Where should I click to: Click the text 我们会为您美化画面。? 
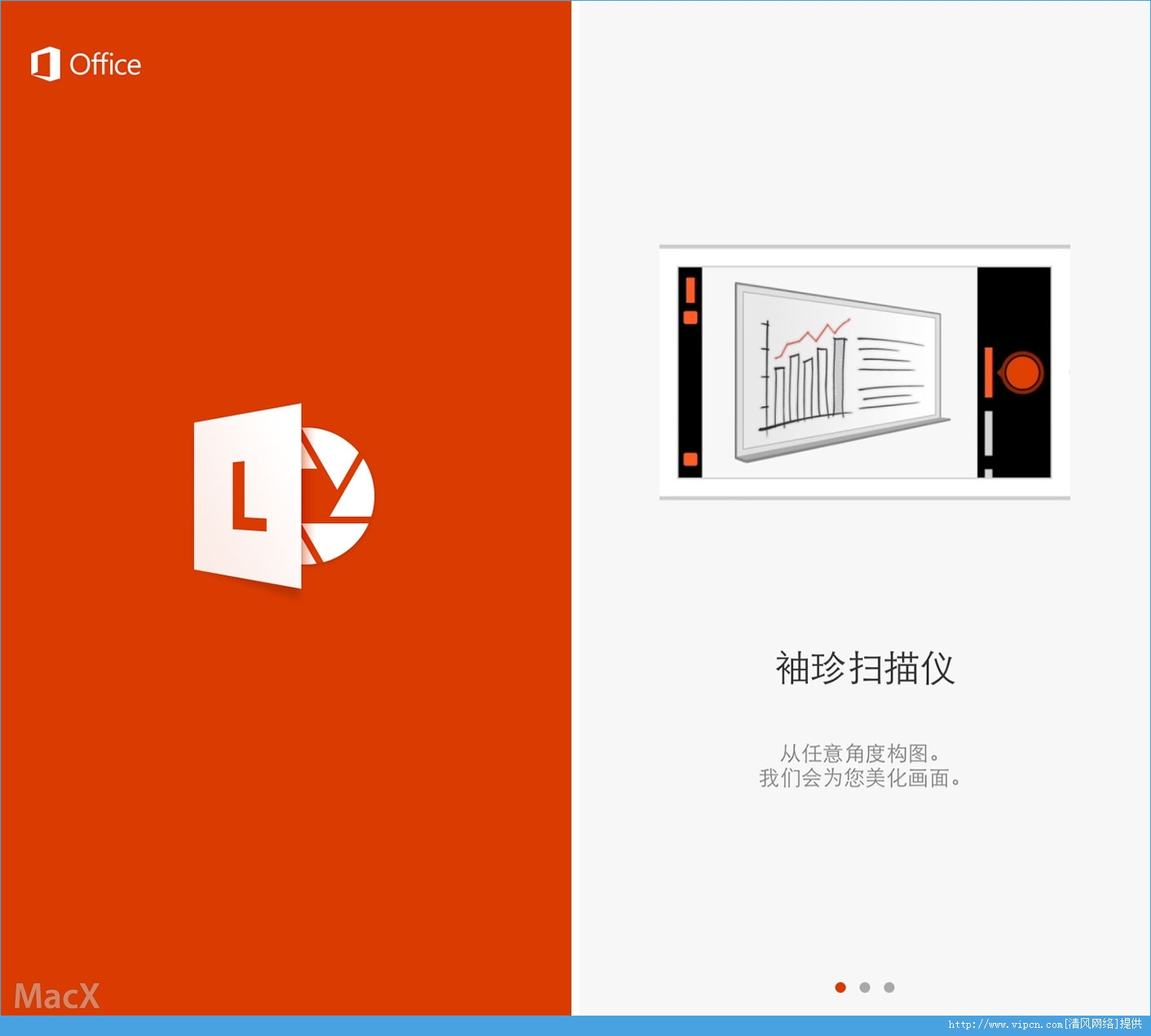click(860, 778)
